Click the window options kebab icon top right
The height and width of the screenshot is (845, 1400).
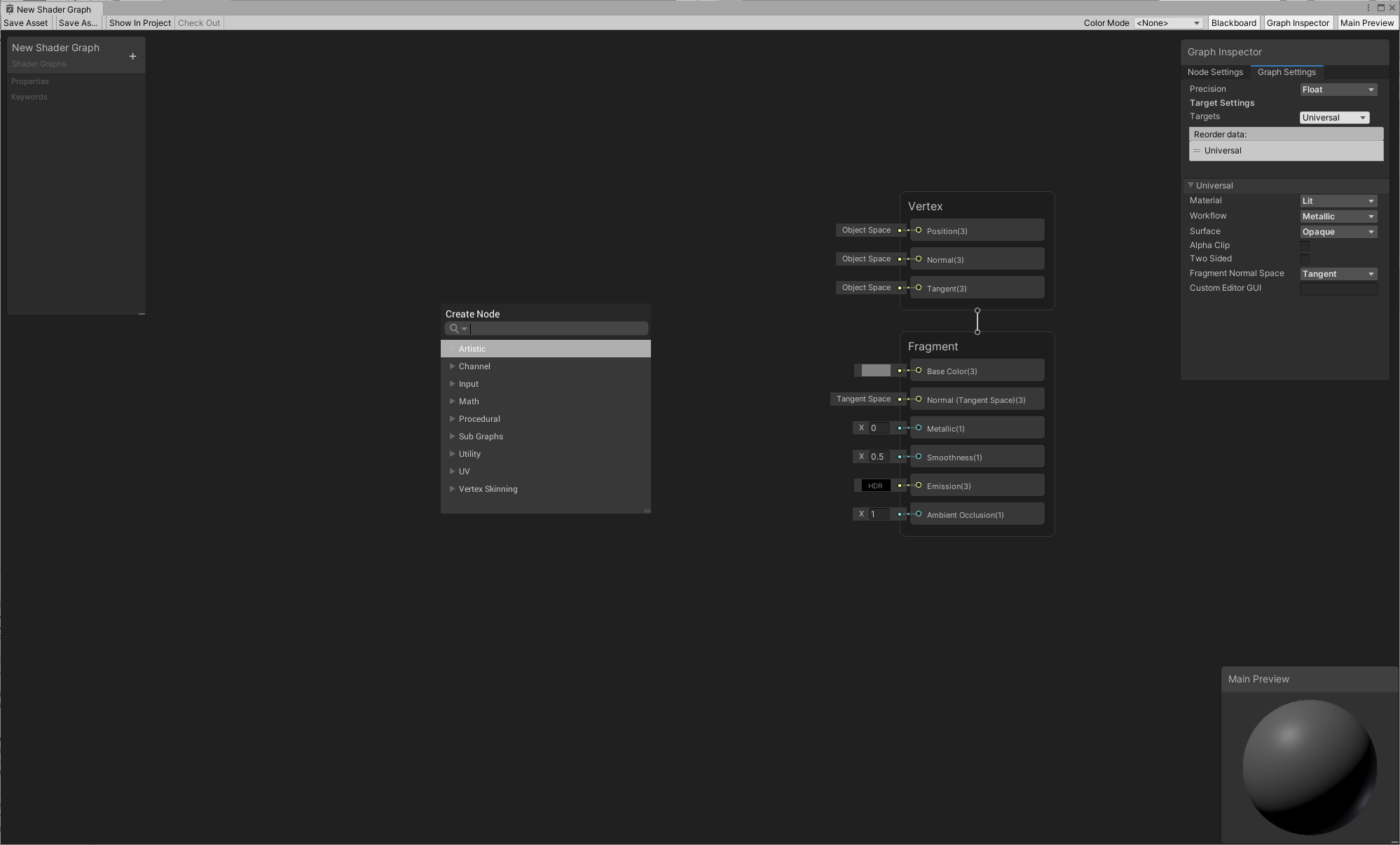(1368, 8)
